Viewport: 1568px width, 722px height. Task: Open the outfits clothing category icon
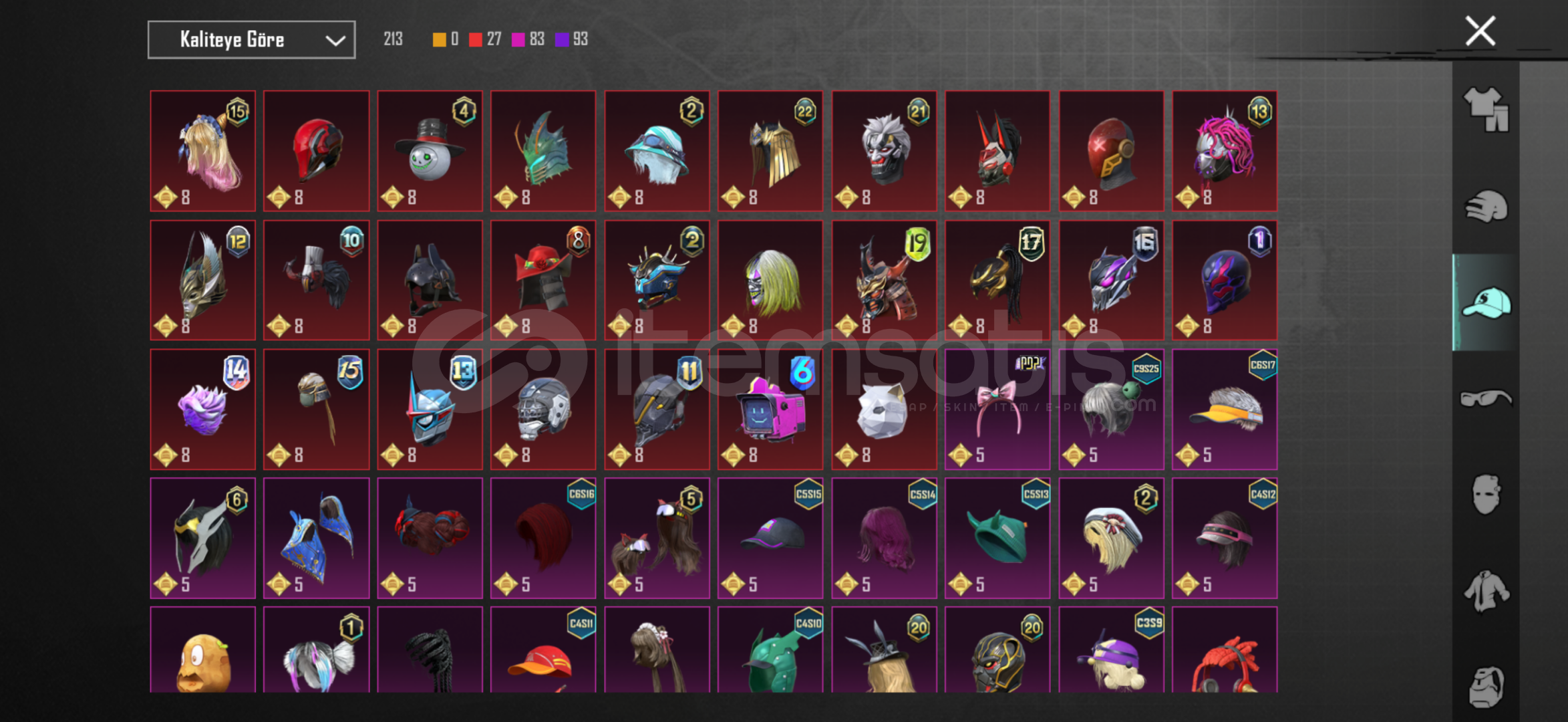click(1486, 110)
